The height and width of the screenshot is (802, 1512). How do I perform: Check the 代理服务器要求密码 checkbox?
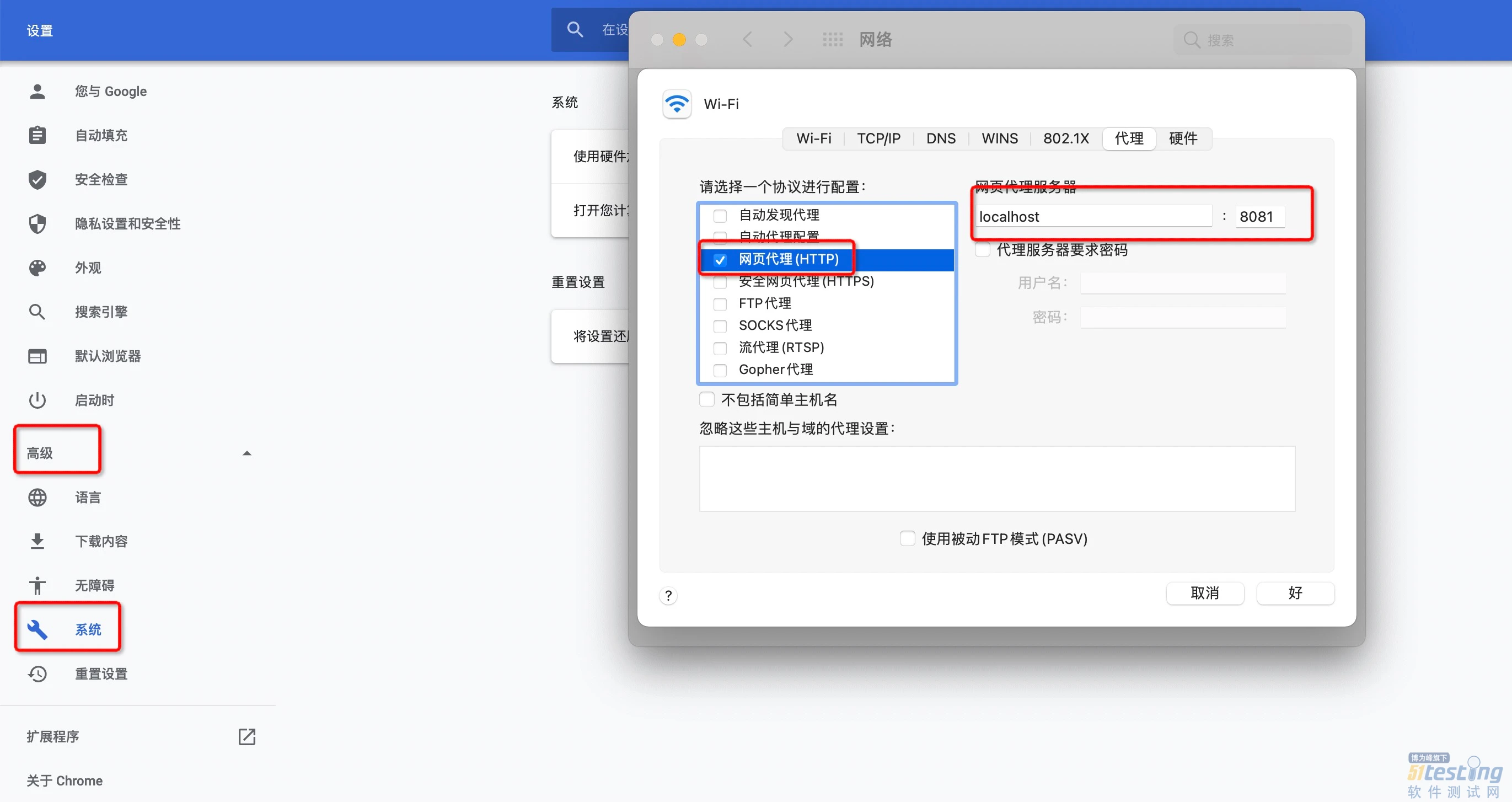pos(983,250)
